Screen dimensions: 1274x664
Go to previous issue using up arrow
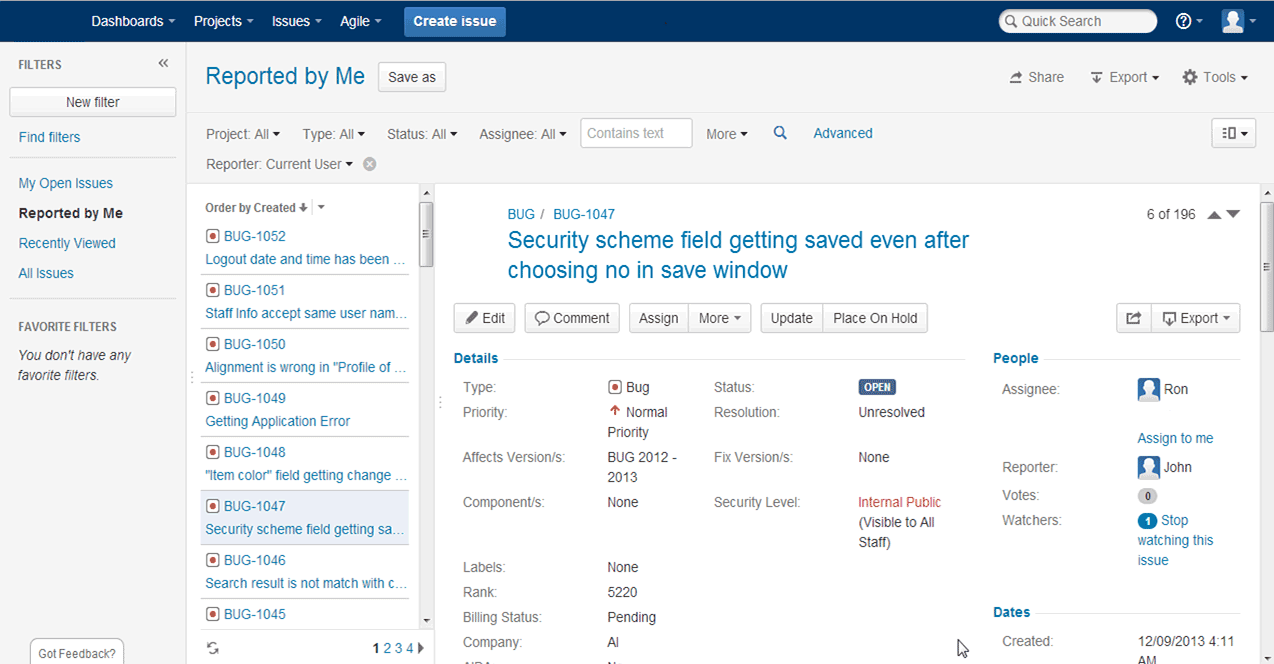[1214, 214]
